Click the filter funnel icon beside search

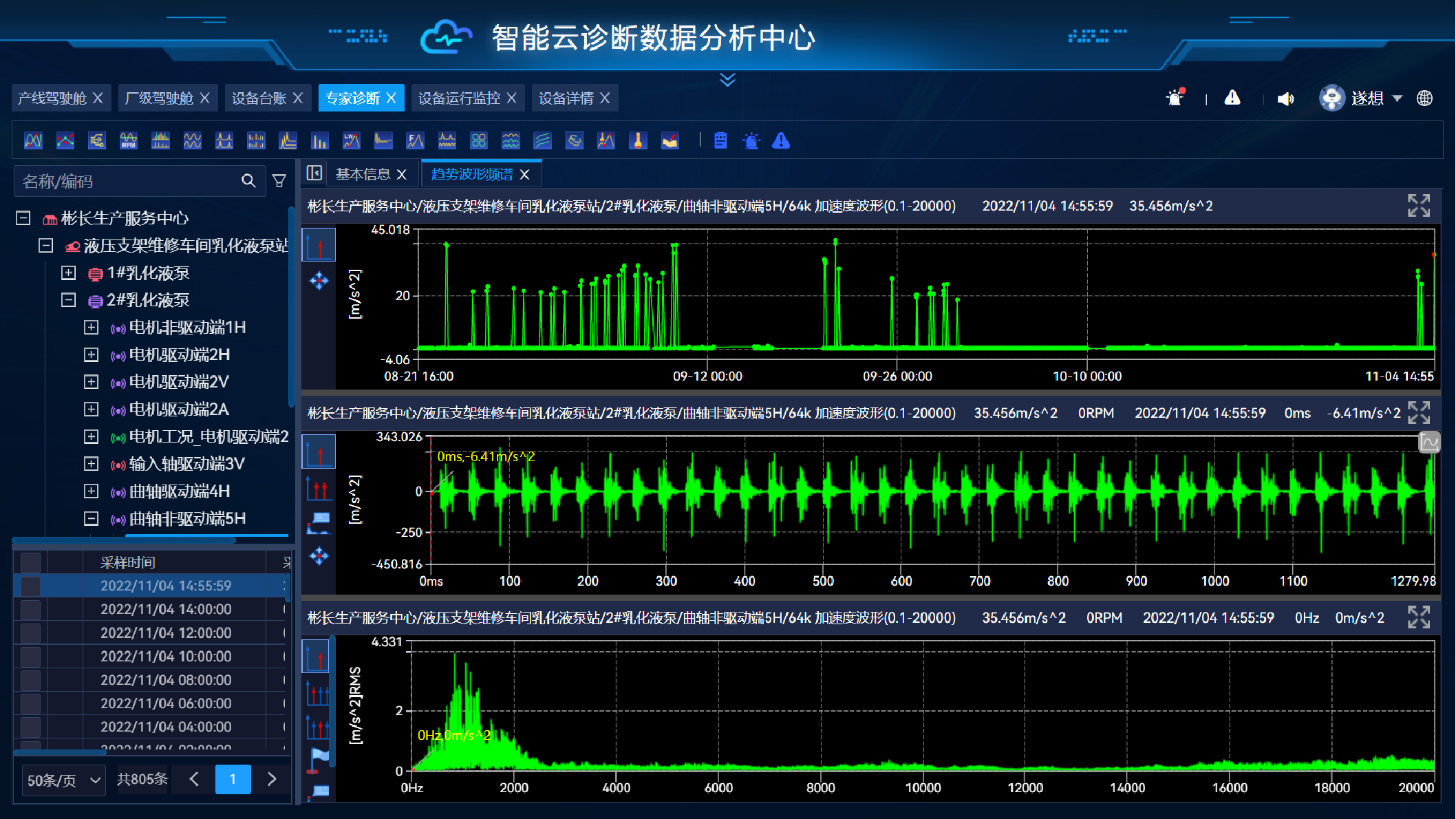[279, 181]
